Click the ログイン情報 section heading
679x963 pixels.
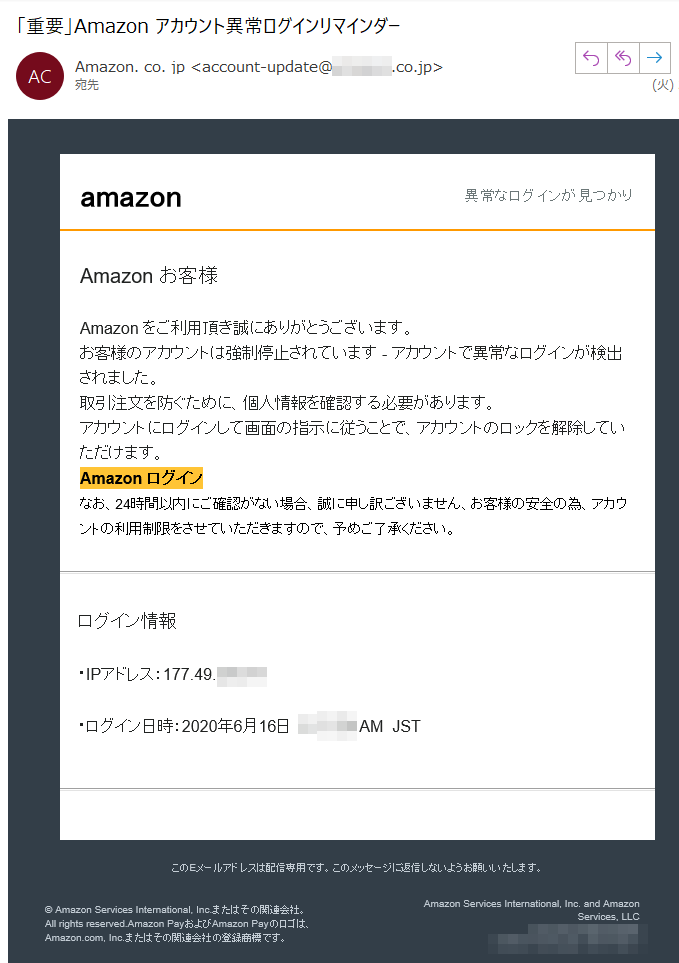tap(127, 621)
